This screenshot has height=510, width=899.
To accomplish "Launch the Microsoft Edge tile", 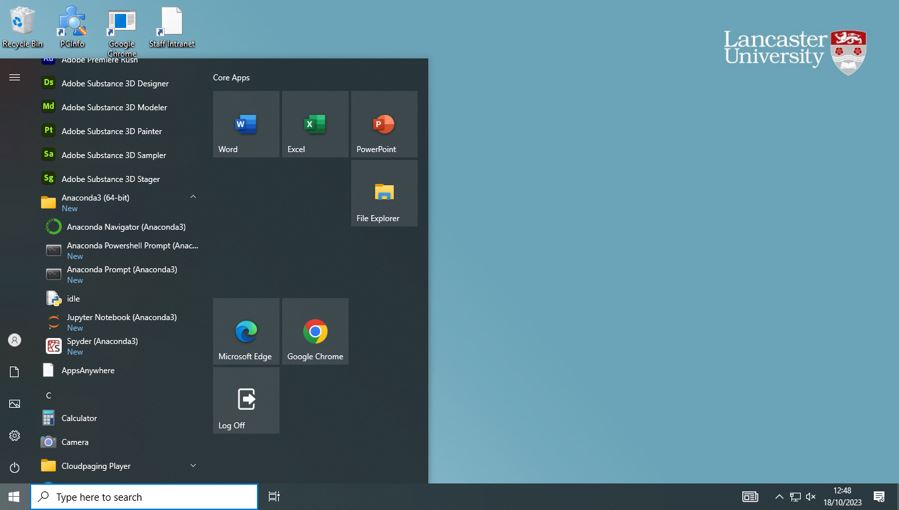I will 246,332.
